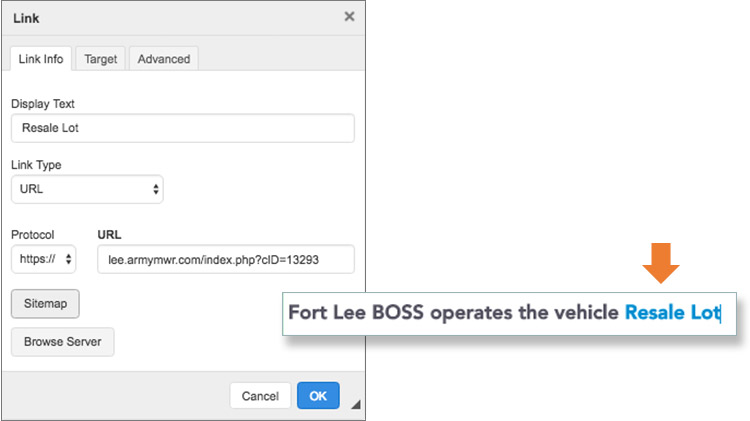Click into the Display Text field
Image resolution: width=750 pixels, height=421 pixels.
pos(183,128)
